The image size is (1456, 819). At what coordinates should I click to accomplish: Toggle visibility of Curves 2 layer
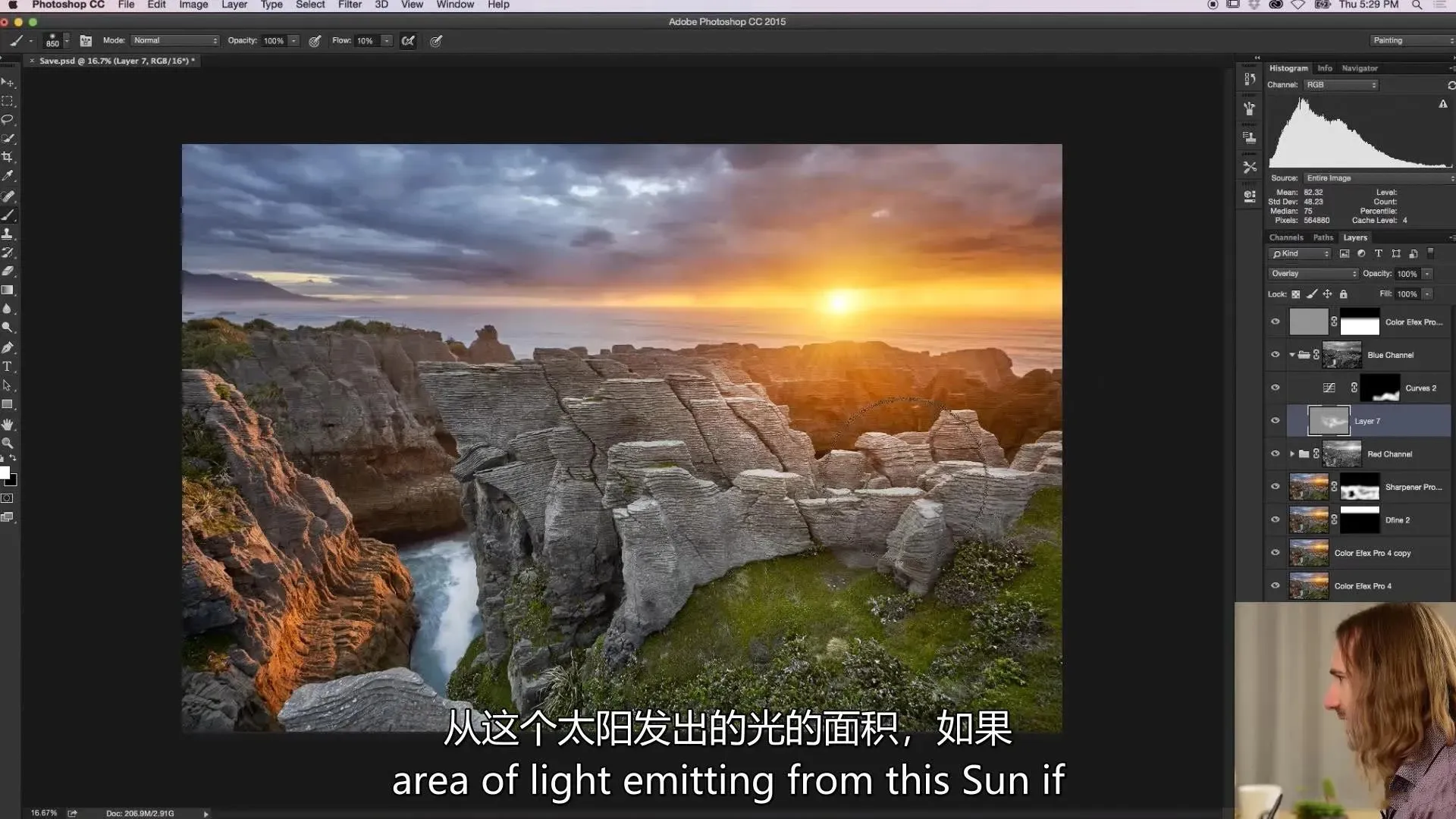click(x=1275, y=388)
